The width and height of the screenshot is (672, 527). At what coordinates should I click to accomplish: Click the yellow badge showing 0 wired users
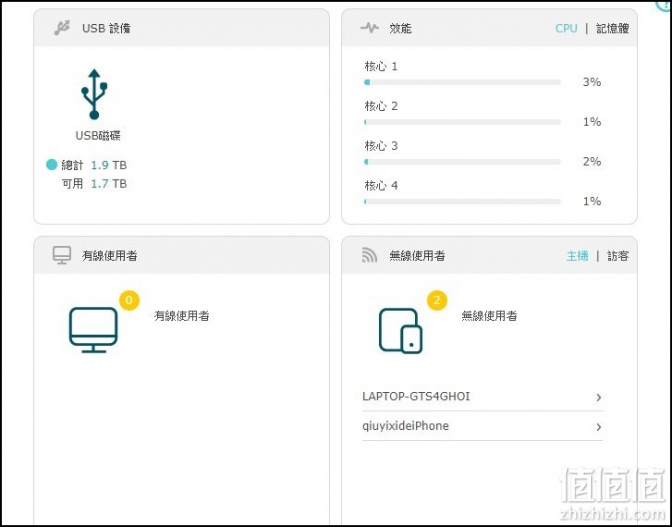(129, 300)
